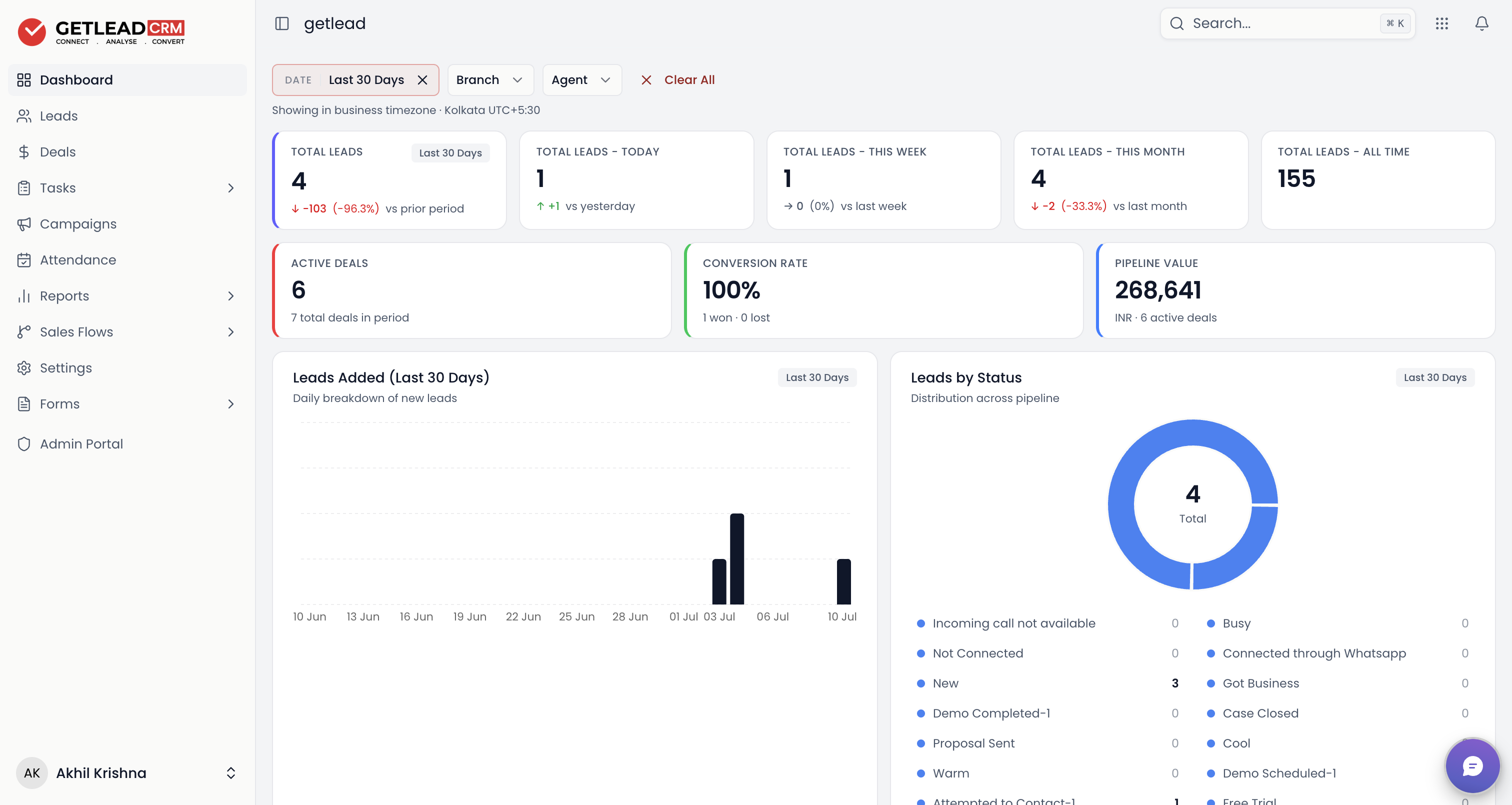
Task: Click the GetLead CRM logo
Action: tap(101, 31)
